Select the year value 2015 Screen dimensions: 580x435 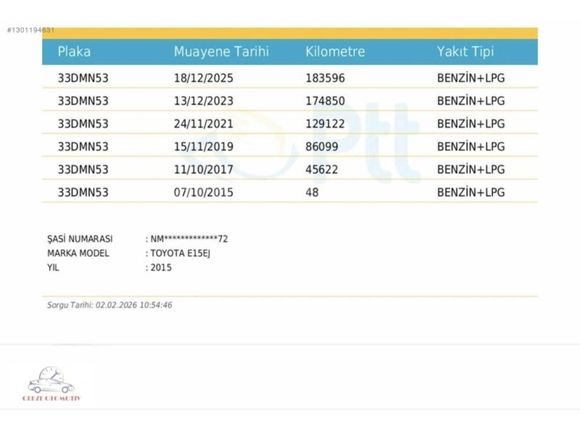tap(161, 268)
